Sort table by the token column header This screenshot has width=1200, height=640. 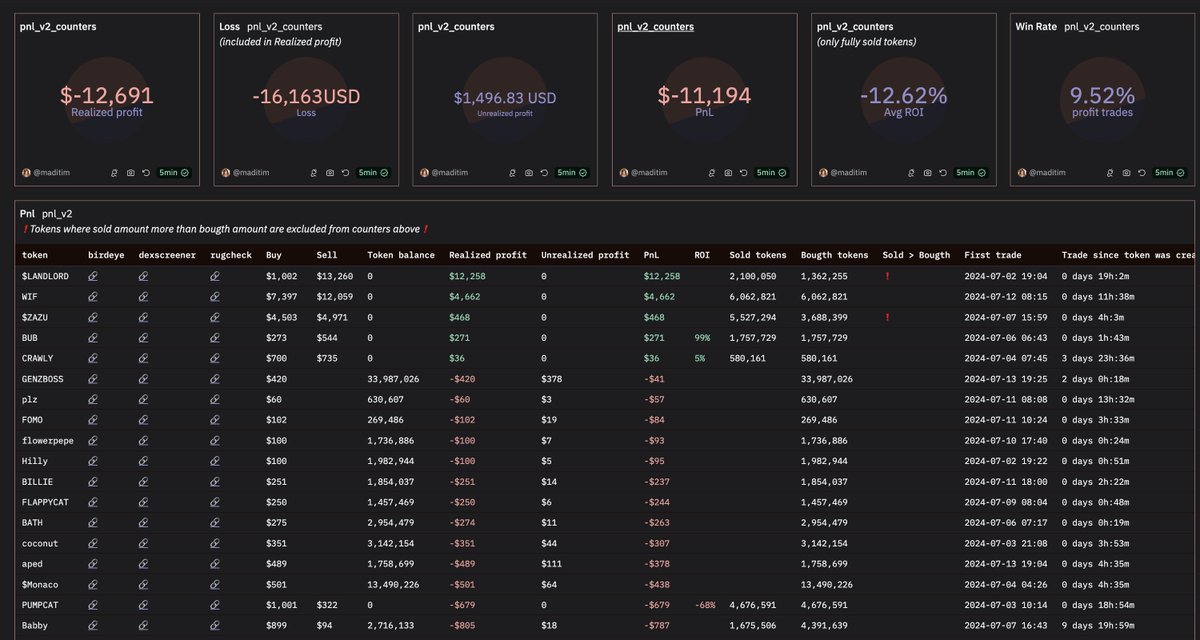point(34,255)
